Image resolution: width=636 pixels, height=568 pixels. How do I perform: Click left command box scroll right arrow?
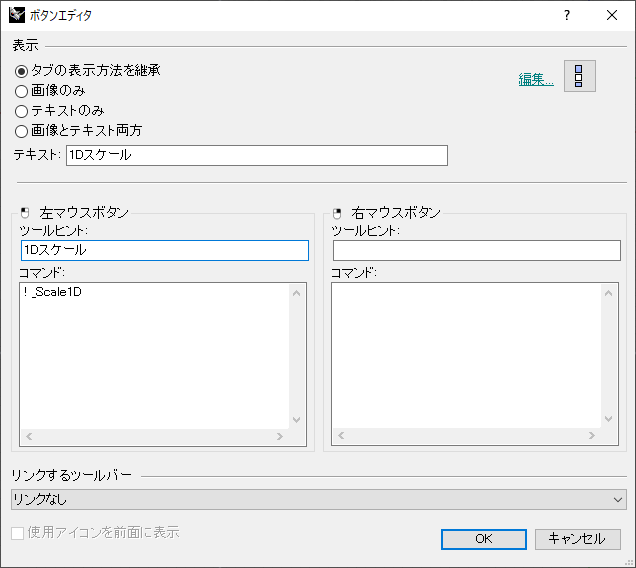tap(280, 437)
